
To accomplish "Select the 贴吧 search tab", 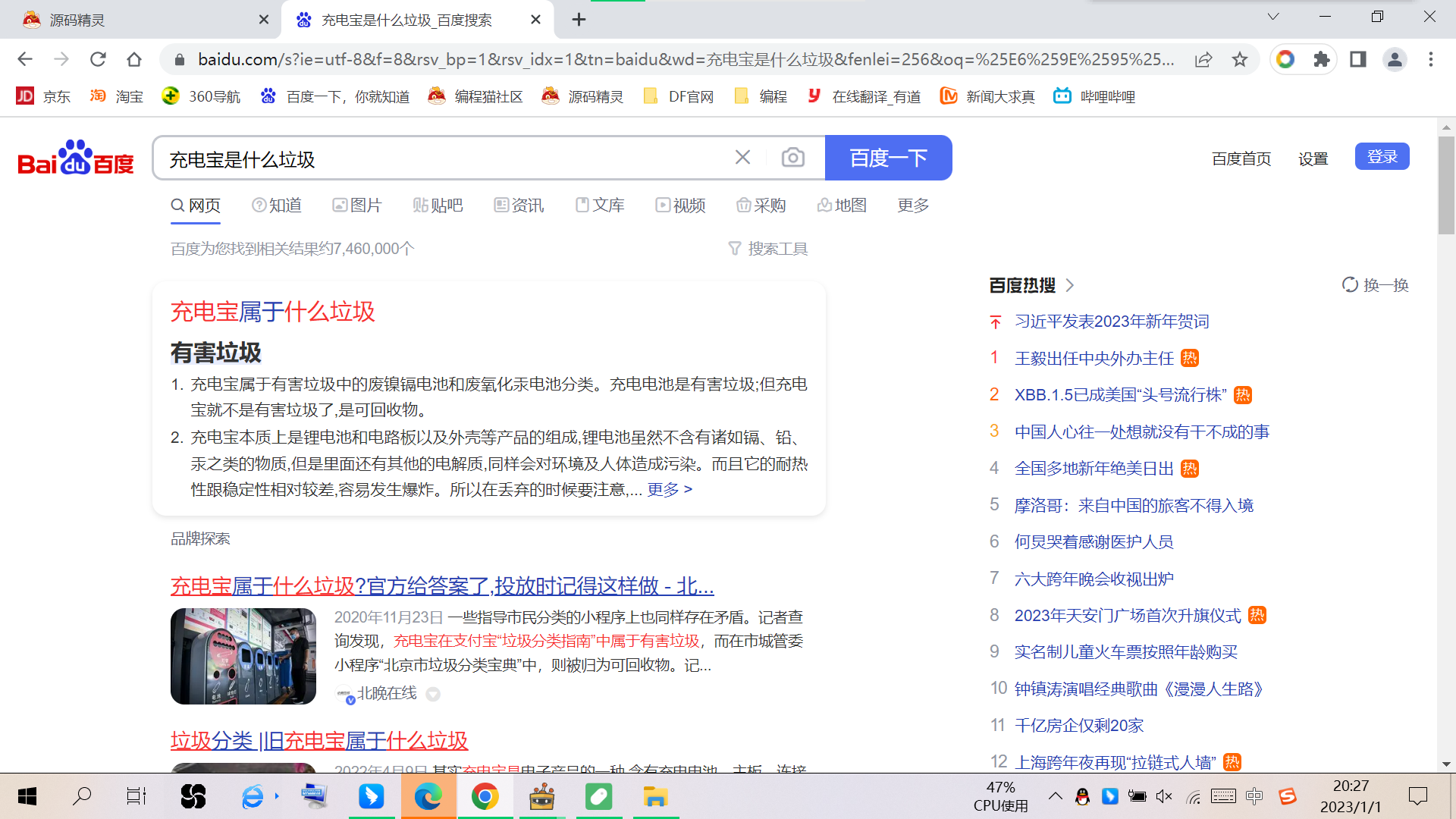I will click(x=438, y=206).
